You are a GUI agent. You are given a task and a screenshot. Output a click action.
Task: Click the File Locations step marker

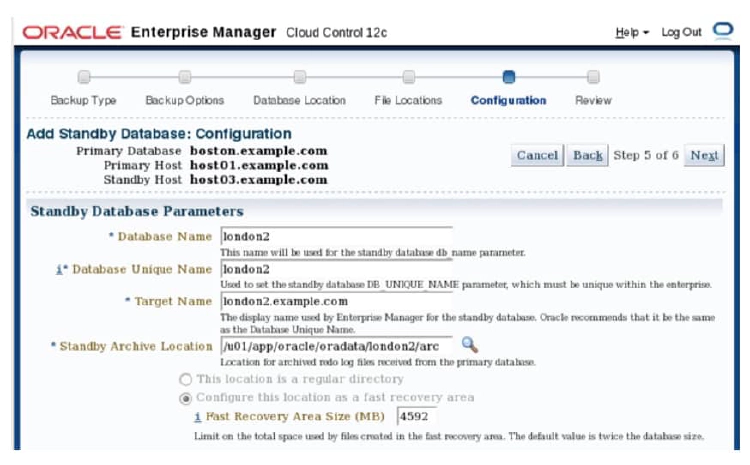click(x=408, y=77)
